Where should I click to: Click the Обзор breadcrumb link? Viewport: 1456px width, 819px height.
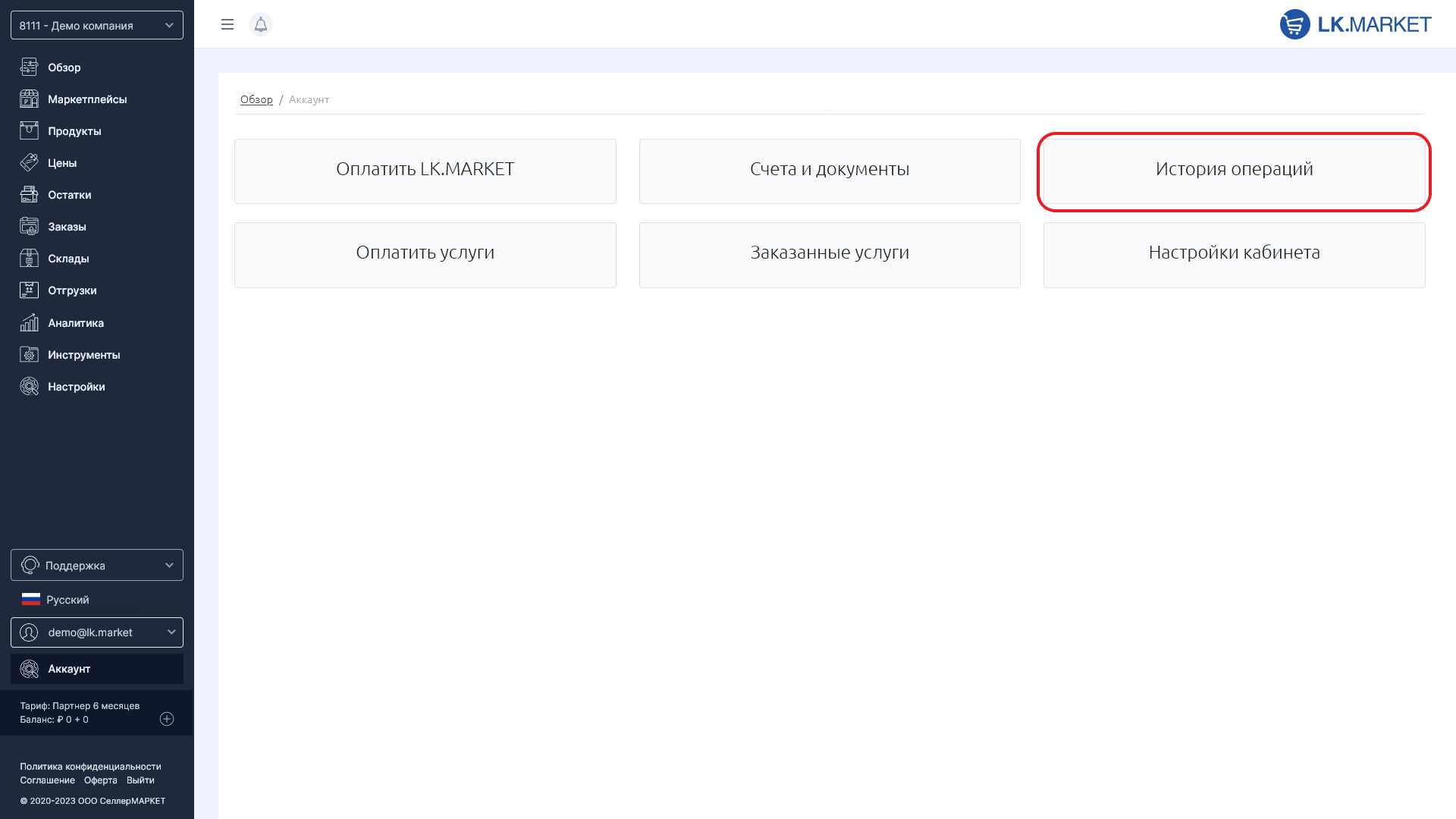click(x=256, y=99)
